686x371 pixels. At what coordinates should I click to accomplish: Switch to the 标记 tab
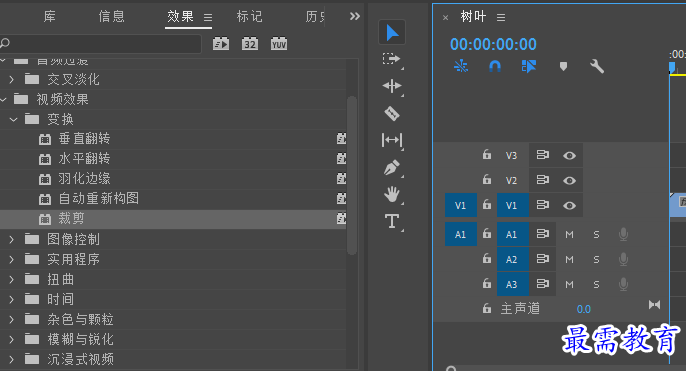(x=249, y=17)
